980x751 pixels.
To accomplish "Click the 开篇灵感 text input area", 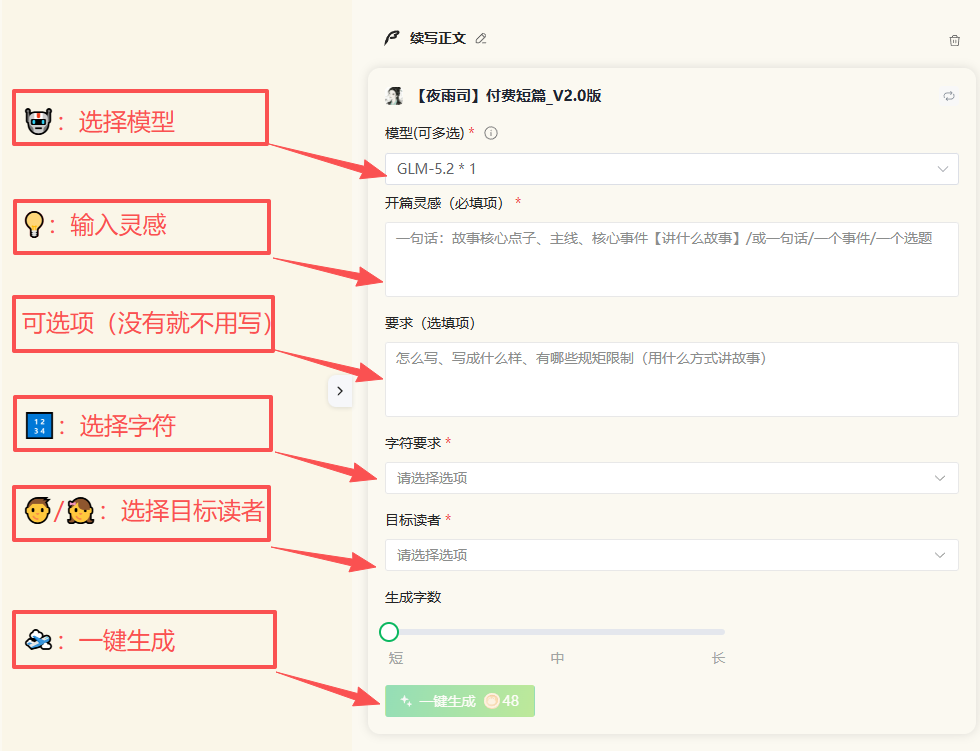I will click(x=671, y=259).
